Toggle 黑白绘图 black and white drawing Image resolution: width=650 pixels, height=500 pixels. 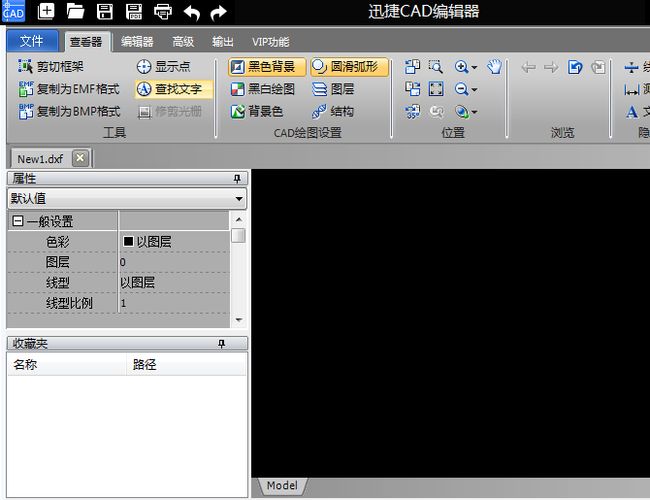pyautogui.click(x=263, y=89)
